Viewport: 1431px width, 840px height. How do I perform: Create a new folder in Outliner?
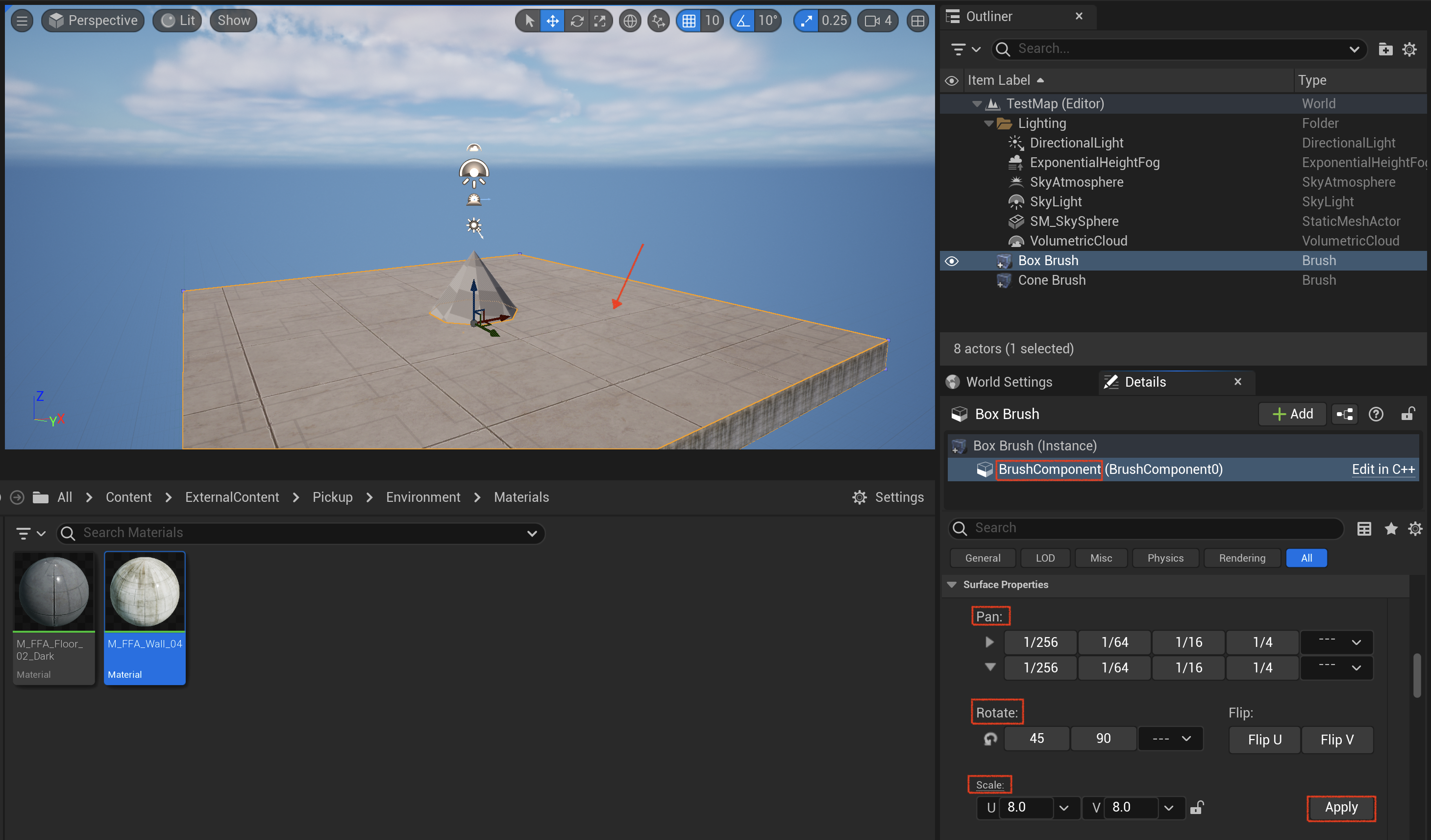[x=1385, y=49]
